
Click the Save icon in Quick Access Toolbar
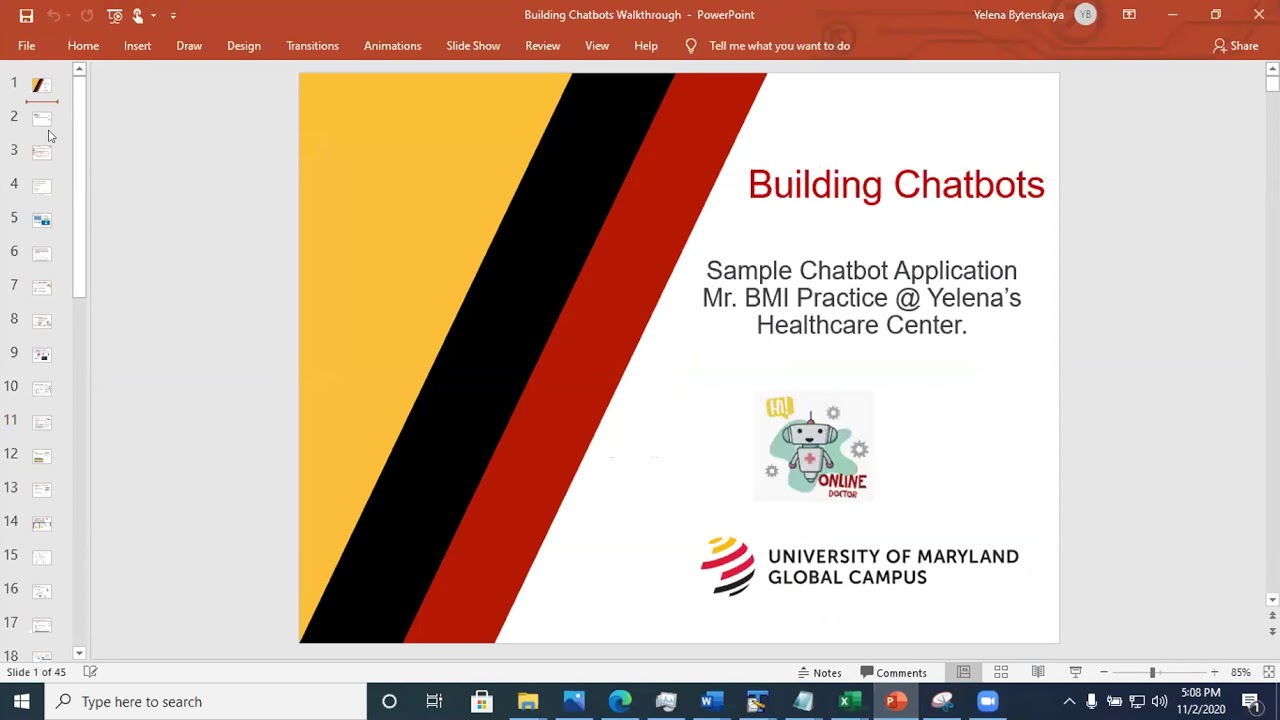coord(26,15)
